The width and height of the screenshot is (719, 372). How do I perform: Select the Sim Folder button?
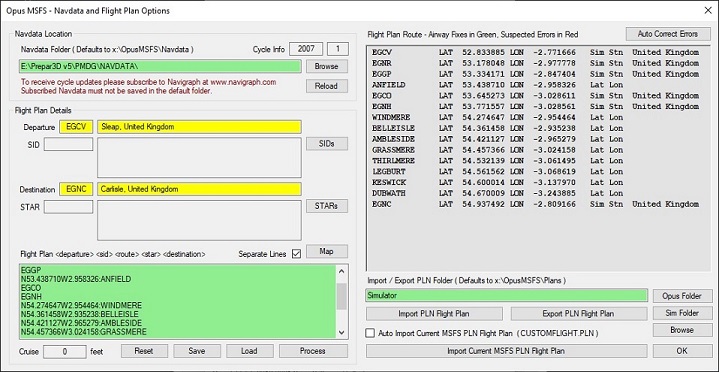coord(682,313)
